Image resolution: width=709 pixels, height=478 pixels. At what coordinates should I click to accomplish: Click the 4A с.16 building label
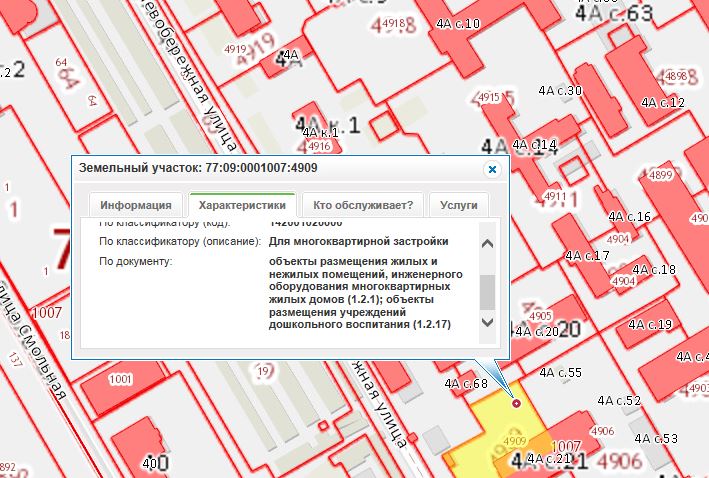coord(630,217)
